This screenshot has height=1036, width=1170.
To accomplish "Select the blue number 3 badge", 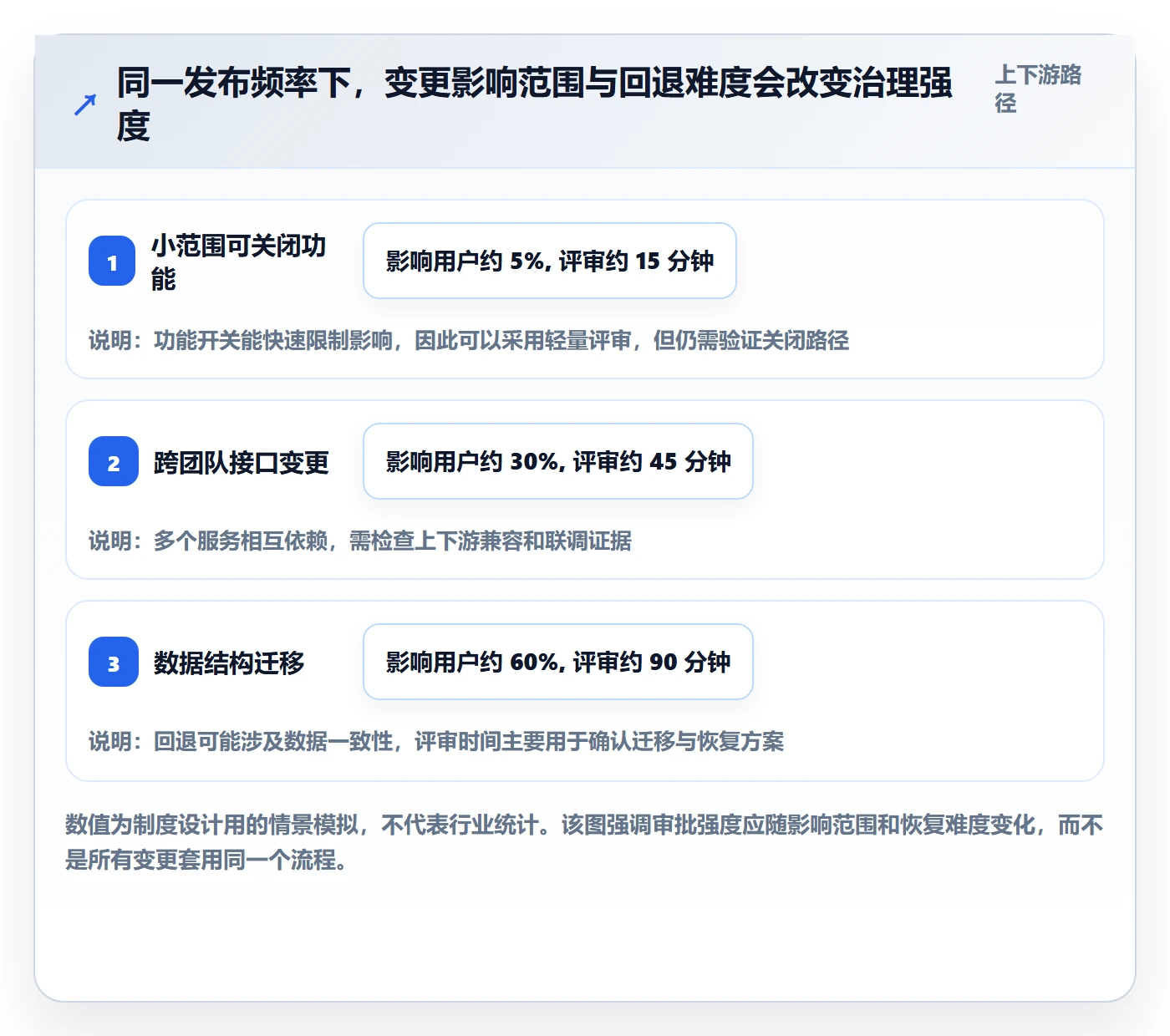I will click(114, 662).
